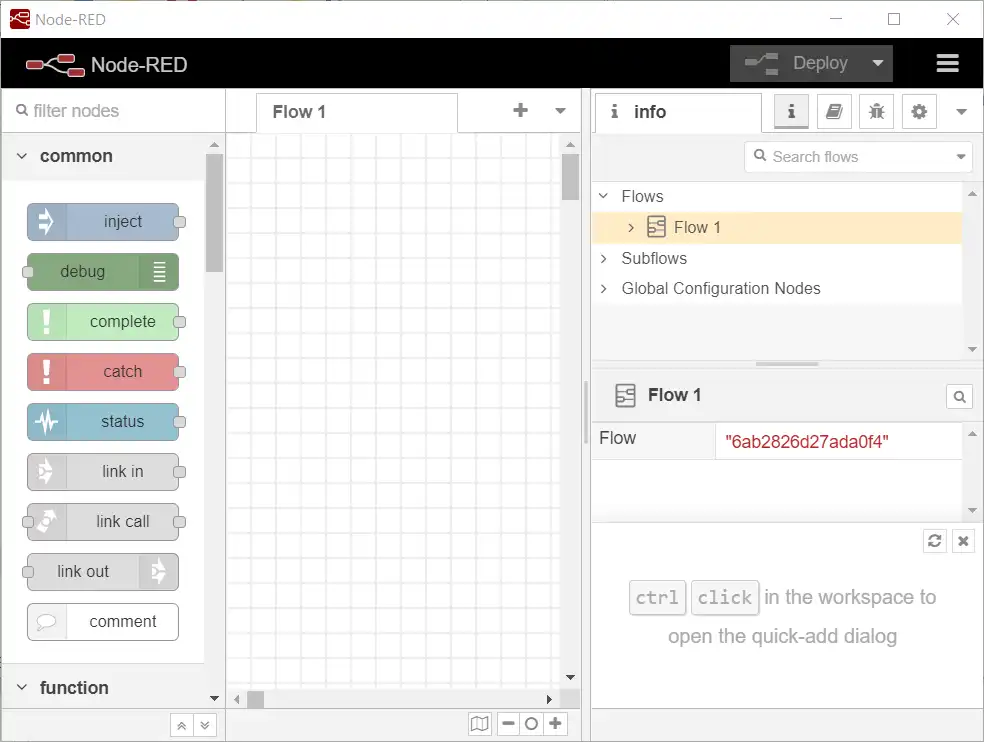Viewport: 984px width, 742px height.
Task: Select the Global Configuration Nodes row
Action: tap(777, 288)
